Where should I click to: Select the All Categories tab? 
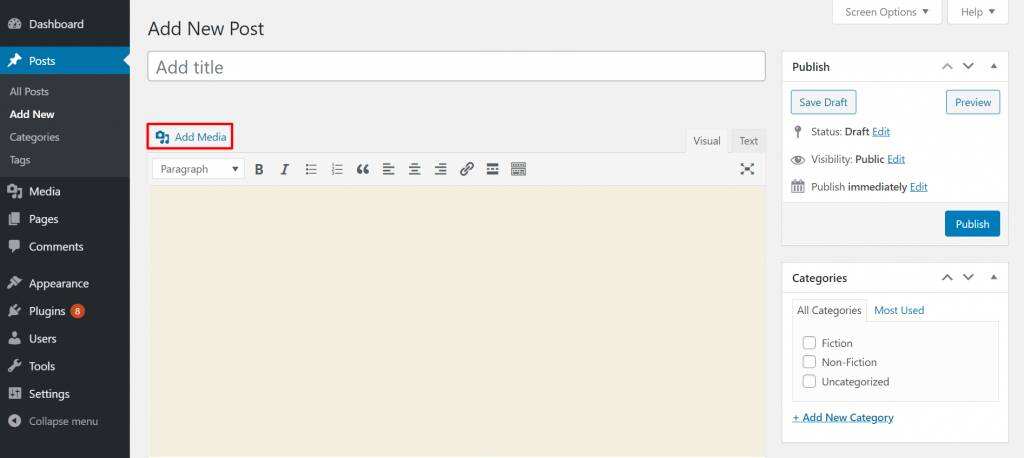pyautogui.click(x=829, y=311)
